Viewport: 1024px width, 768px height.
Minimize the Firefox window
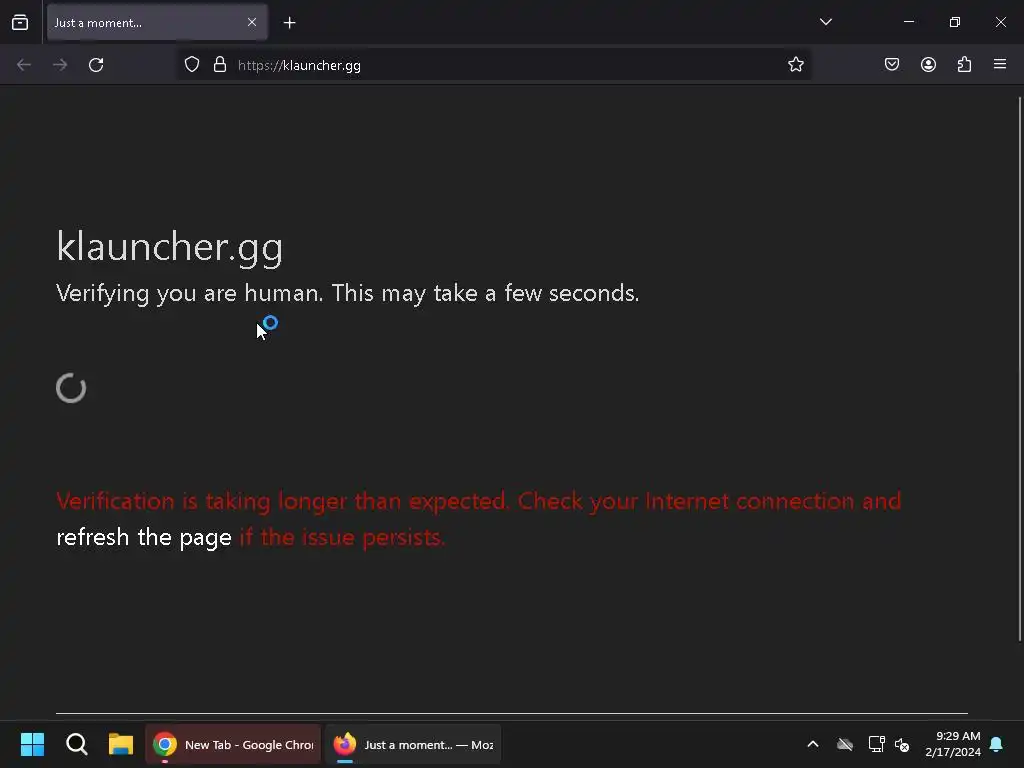pyautogui.click(x=908, y=22)
